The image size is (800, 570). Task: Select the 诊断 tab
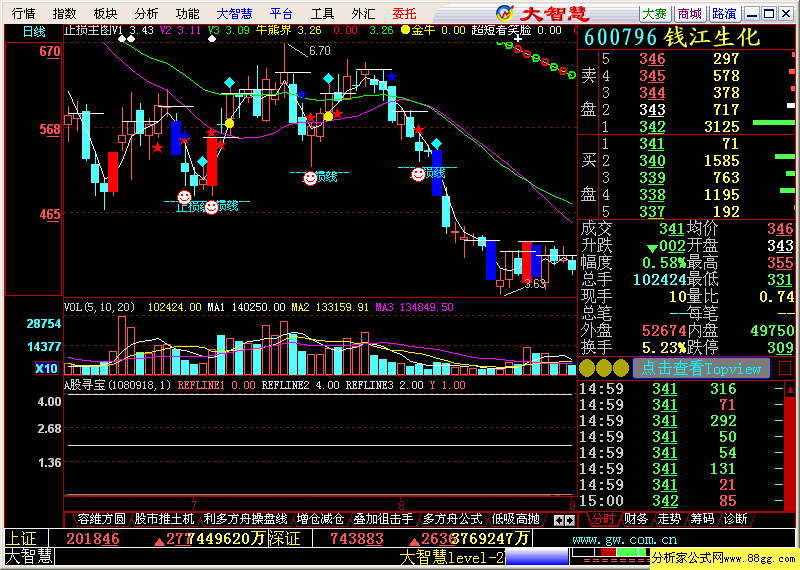tap(735, 519)
